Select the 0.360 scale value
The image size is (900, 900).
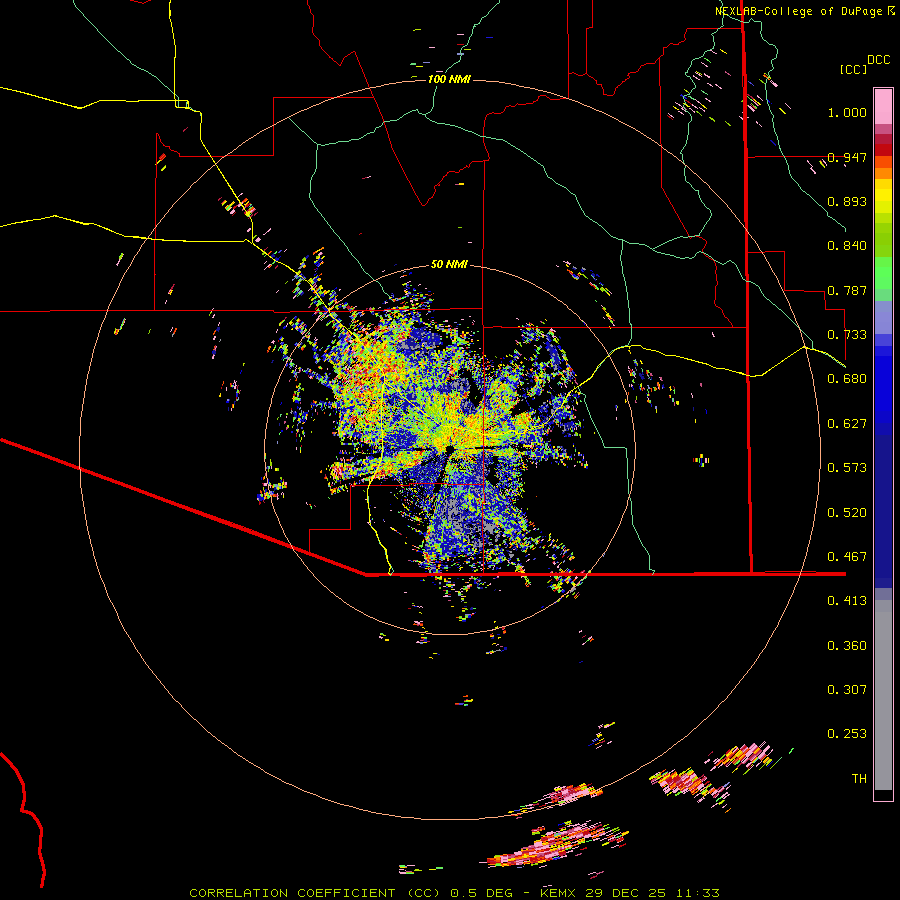[847, 646]
